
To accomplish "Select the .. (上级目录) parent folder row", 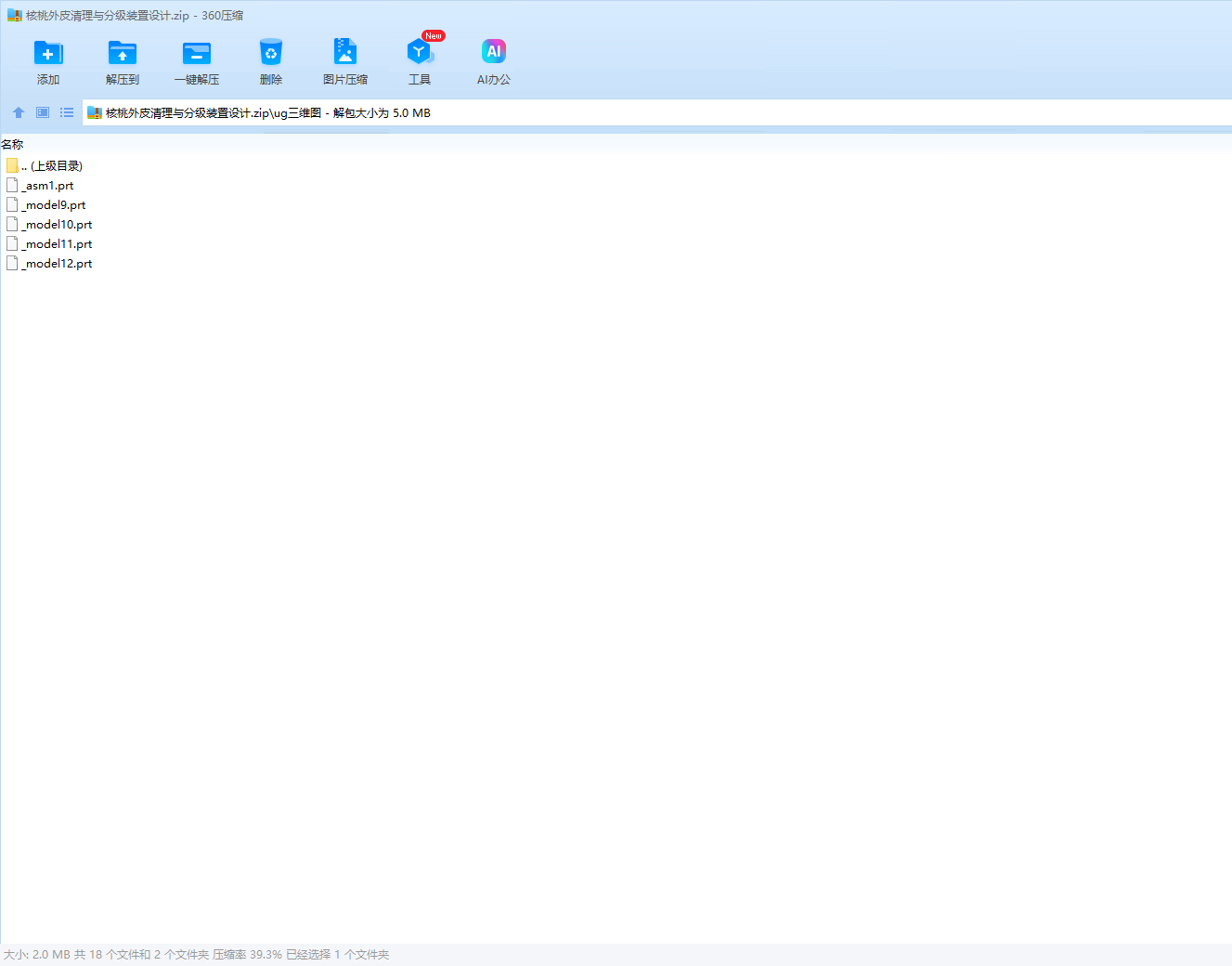I will (44, 165).
